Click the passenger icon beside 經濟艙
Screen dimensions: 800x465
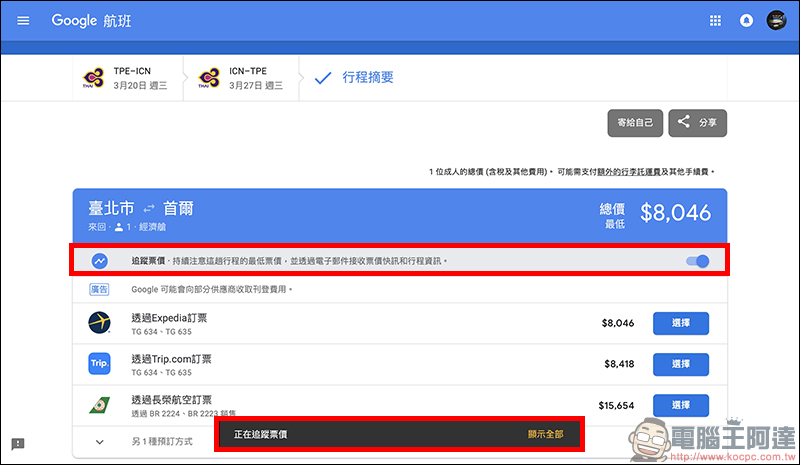click(x=119, y=227)
